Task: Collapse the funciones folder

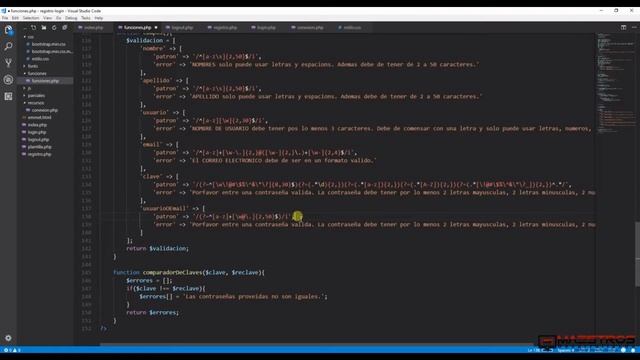Action: (37, 73)
